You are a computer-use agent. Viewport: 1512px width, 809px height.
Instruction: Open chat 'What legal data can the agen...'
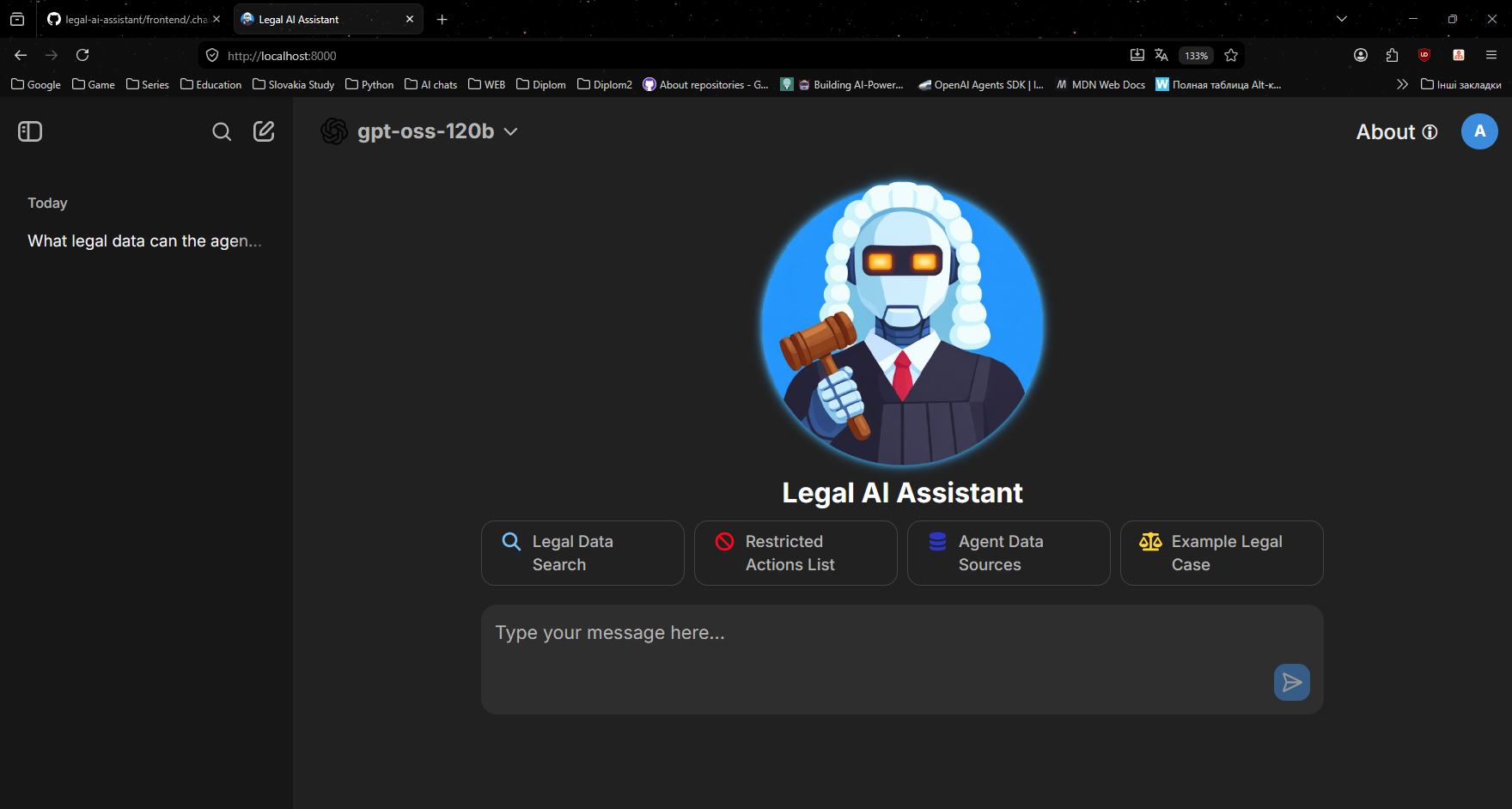(144, 241)
